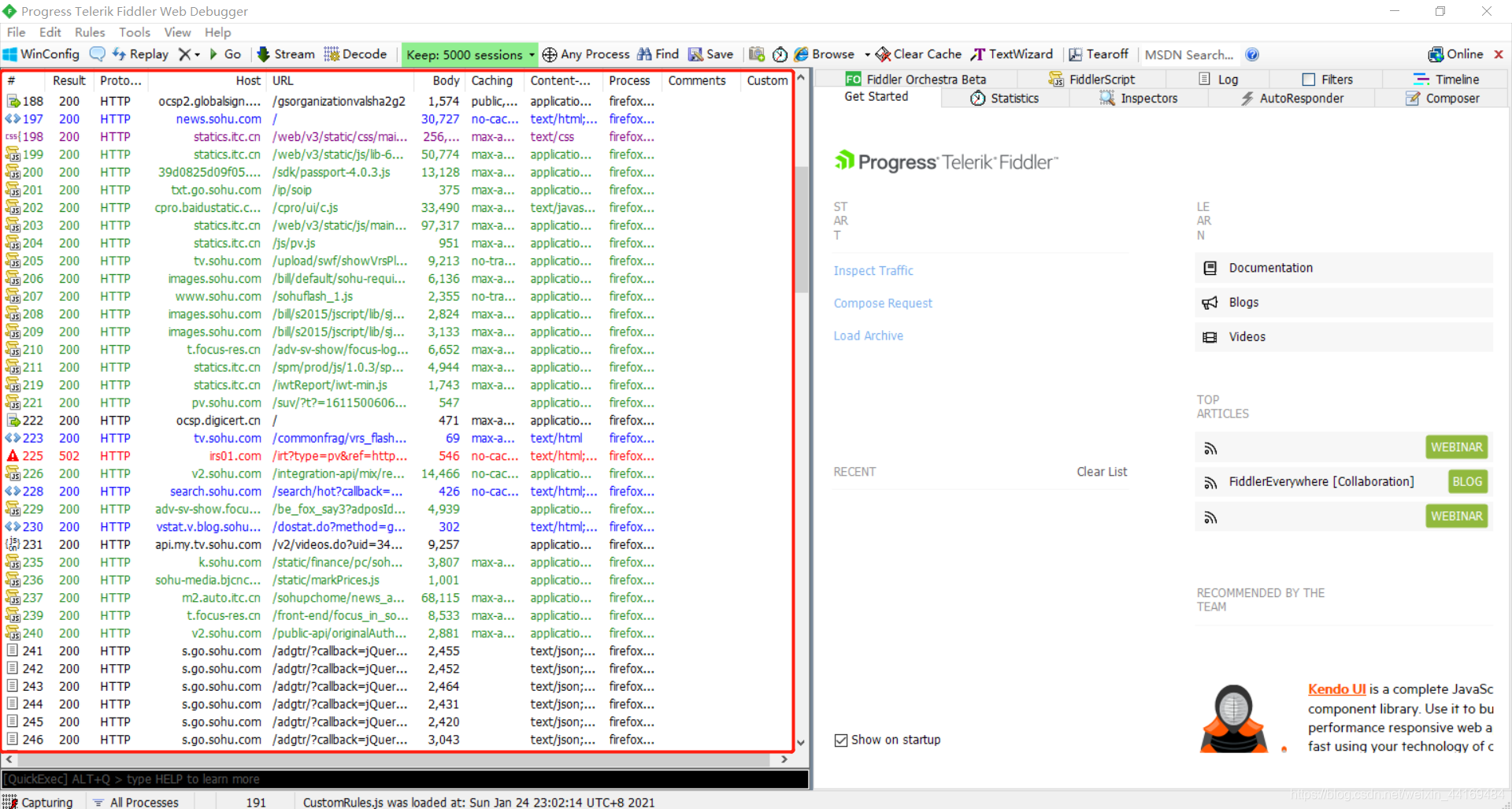The width and height of the screenshot is (1512, 809).
Task: Save the captured sessions
Action: tap(711, 54)
